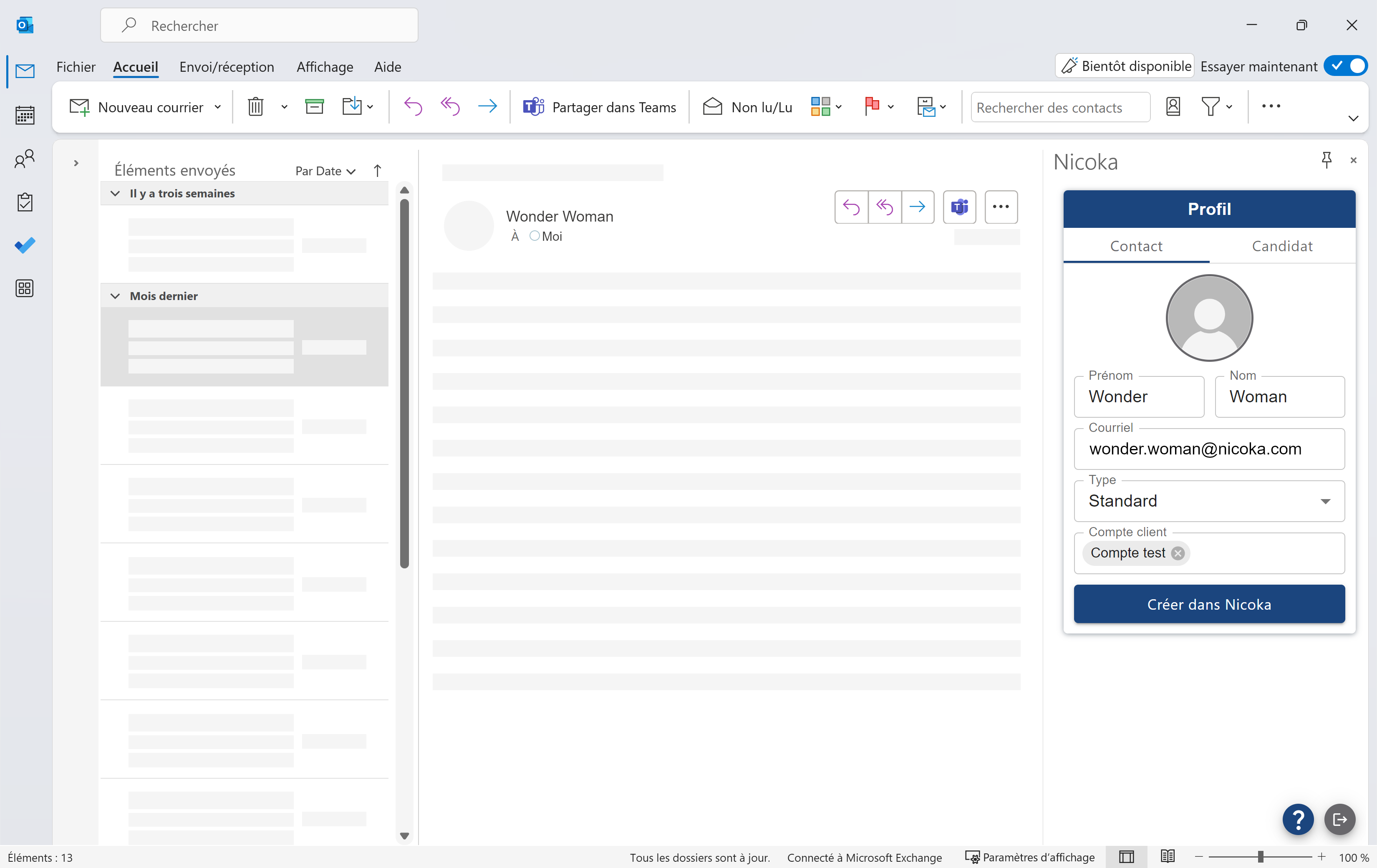Collapse the Mois dernier group
This screenshot has height=868, width=1377.
pos(115,296)
